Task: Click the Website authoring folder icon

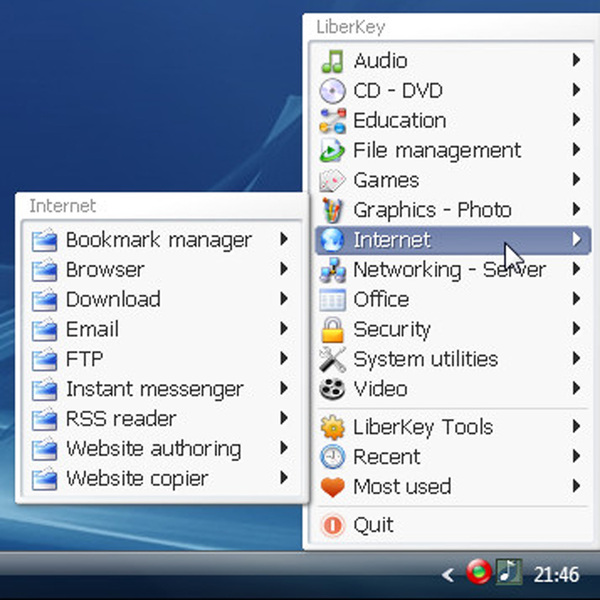Action: [x=44, y=449]
